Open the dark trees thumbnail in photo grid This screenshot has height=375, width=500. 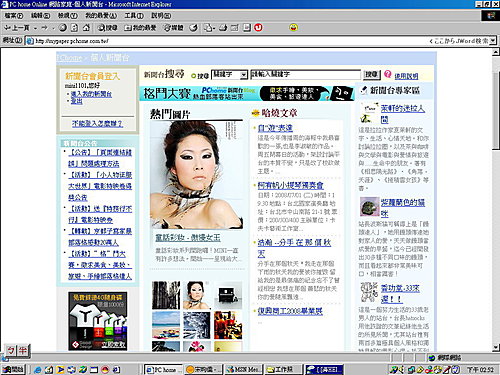166,295
